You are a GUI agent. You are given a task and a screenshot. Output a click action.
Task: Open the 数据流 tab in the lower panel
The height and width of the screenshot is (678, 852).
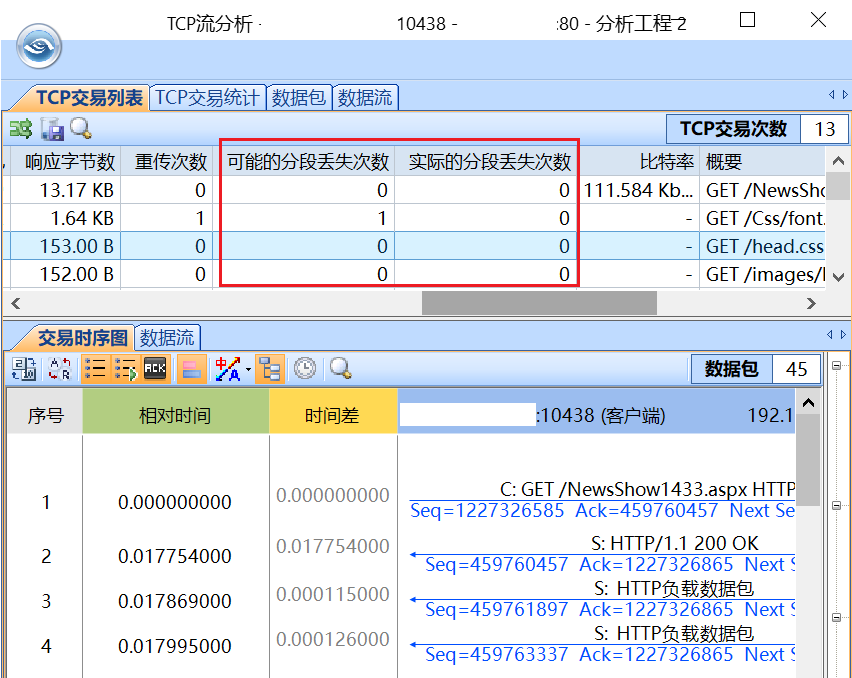click(166, 337)
